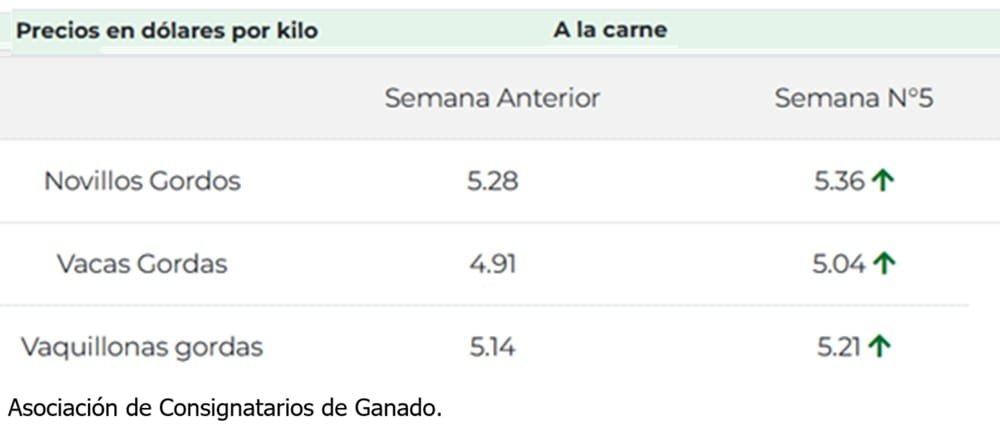Viewport: 1000px width, 444px height.
Task: Open the Vaquillonas gordas row label
Action: click(x=142, y=346)
